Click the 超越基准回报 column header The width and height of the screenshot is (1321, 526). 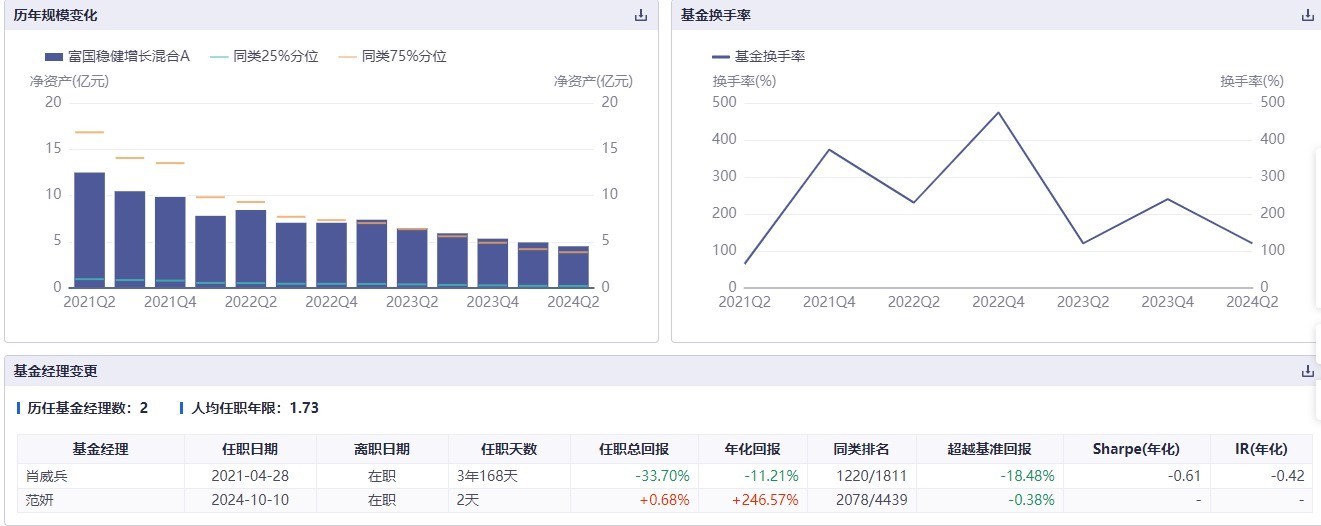coord(989,449)
